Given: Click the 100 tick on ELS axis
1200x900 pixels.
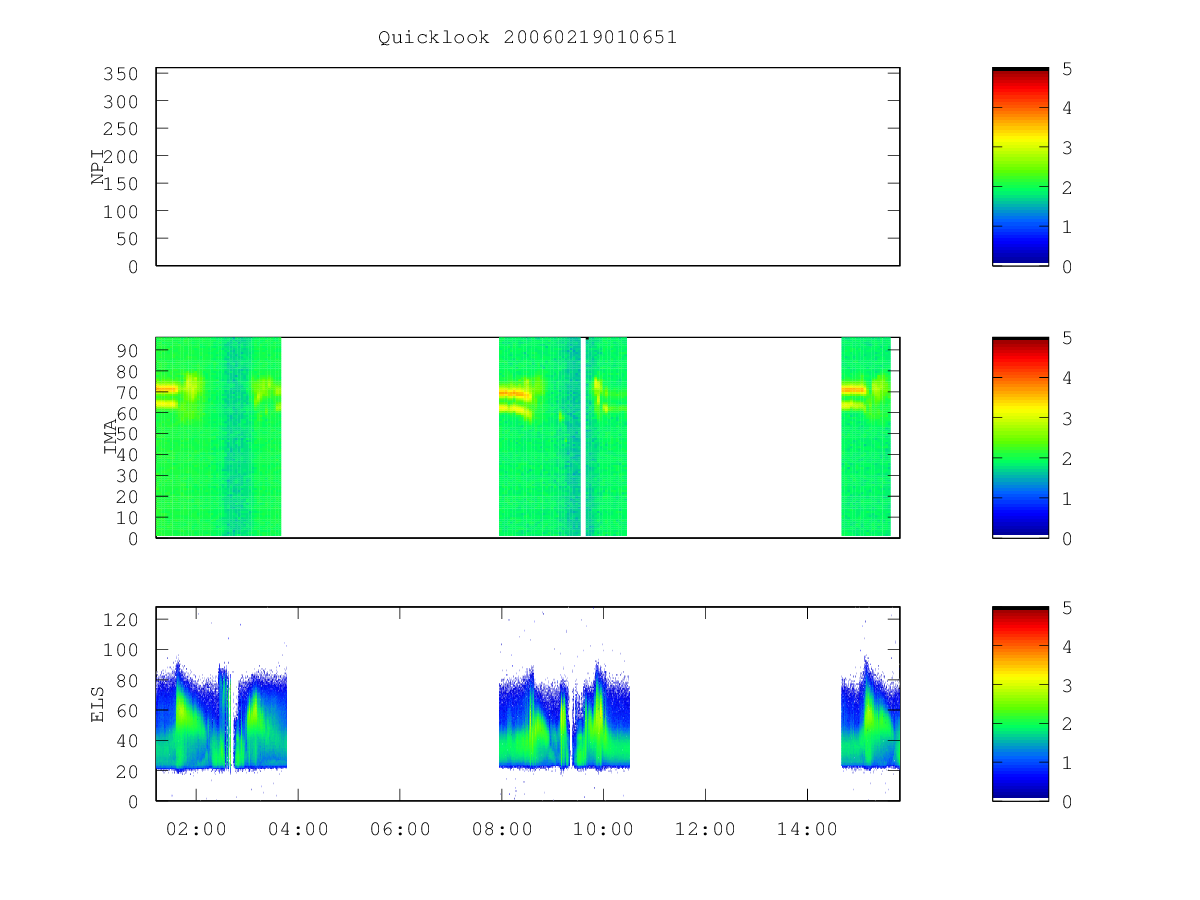Looking at the screenshot, I should pyautogui.click(x=121, y=650).
